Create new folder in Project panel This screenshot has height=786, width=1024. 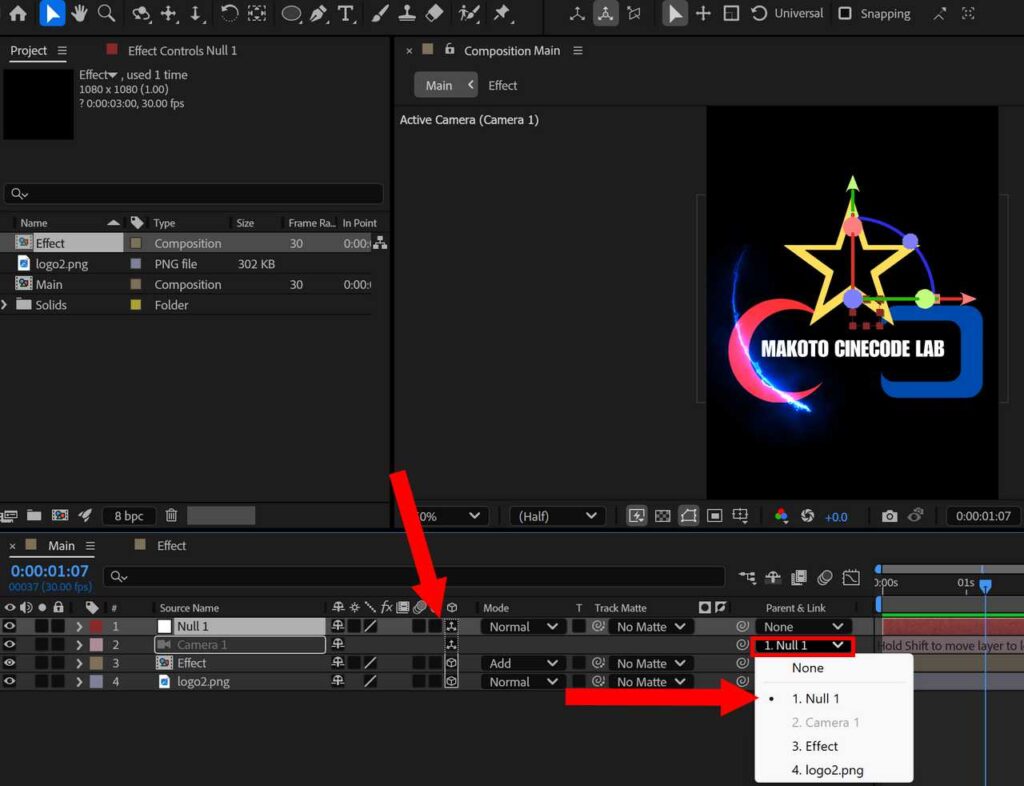coord(34,516)
